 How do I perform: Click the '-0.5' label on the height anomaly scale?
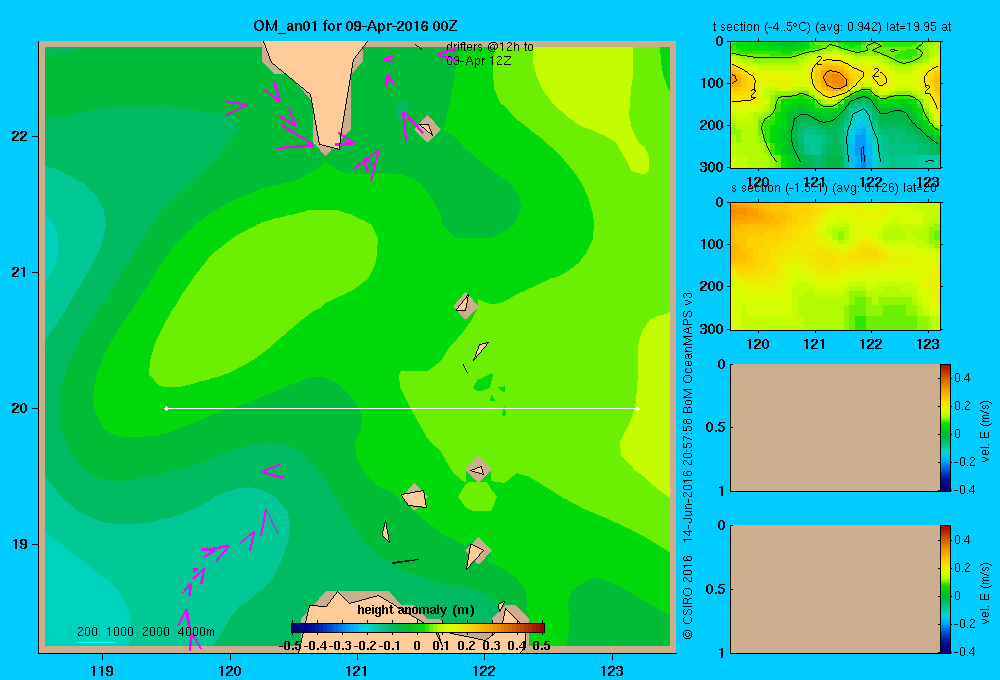[291, 646]
